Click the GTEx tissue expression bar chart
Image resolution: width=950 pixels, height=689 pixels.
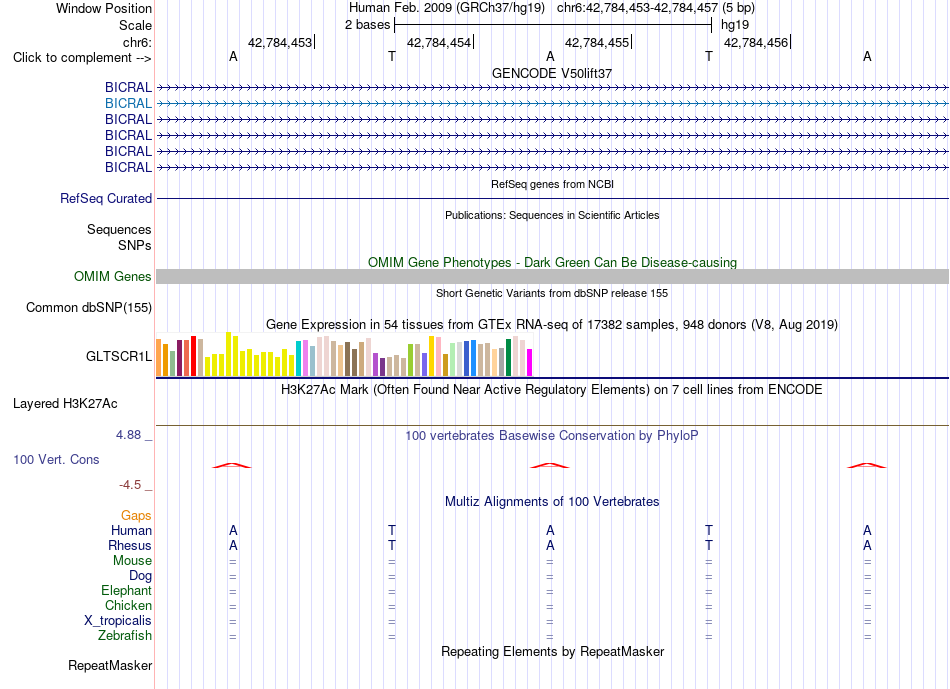344,354
